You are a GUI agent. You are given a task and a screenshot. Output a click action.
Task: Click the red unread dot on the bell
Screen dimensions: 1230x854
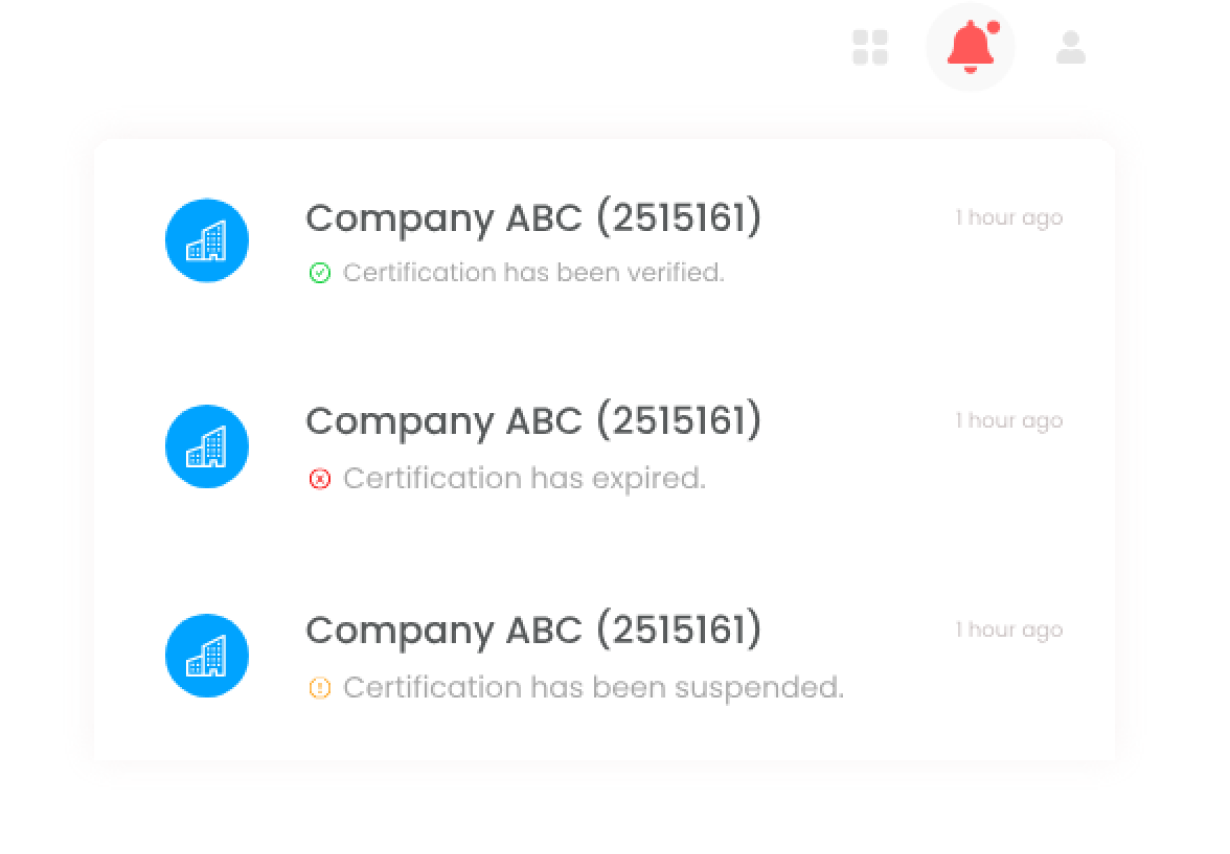coord(993,27)
